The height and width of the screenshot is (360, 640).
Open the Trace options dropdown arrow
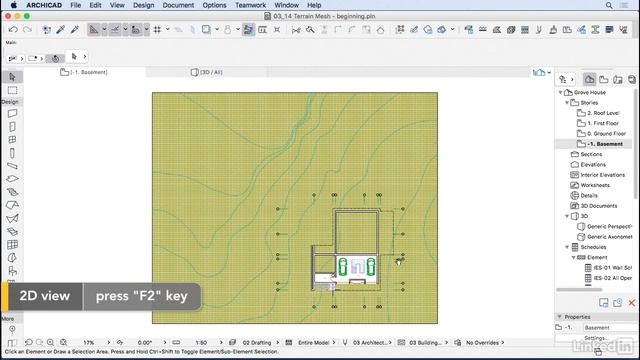click(x=217, y=29)
